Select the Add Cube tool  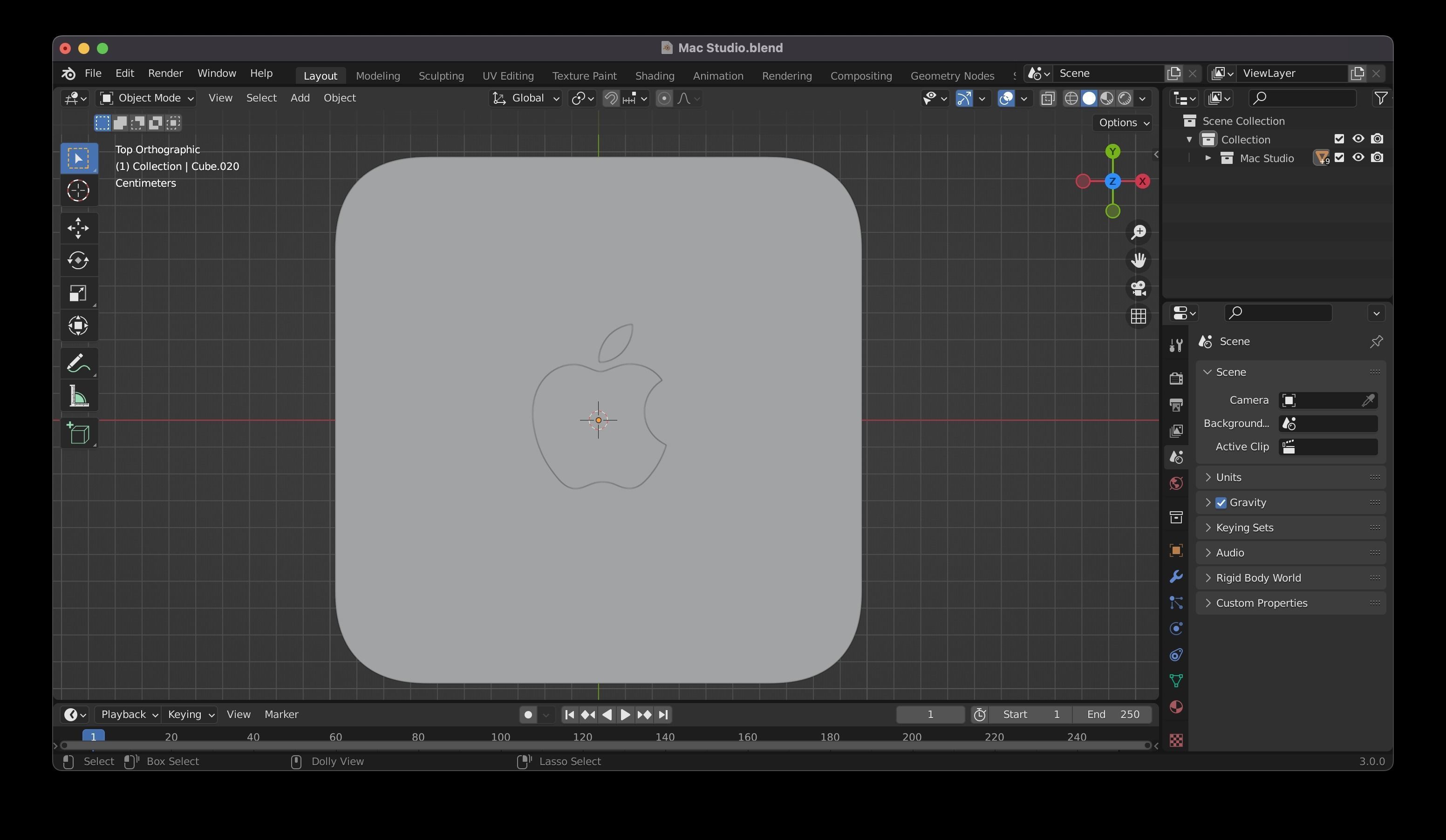(x=79, y=434)
